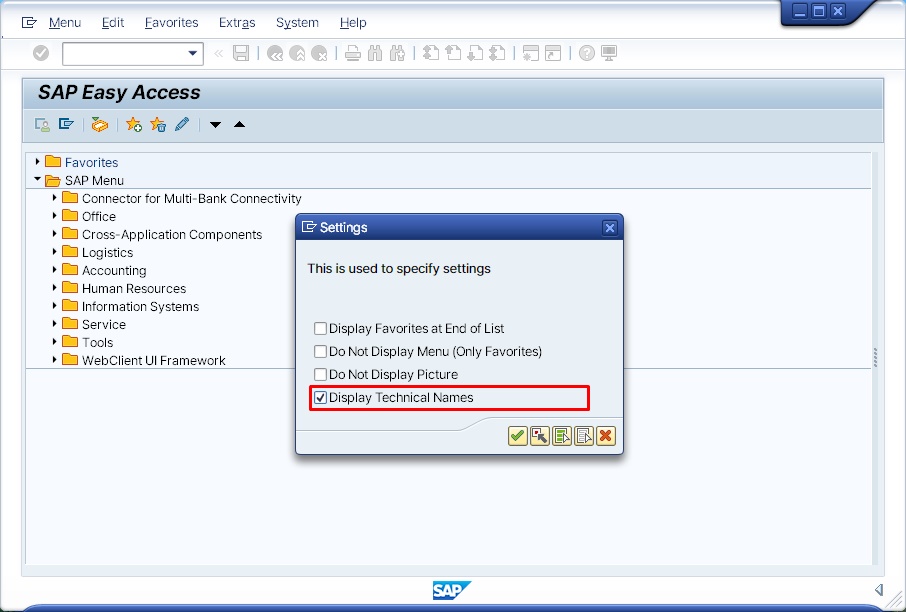Open the Edit menu
Image resolution: width=906 pixels, height=612 pixels.
coord(113,23)
